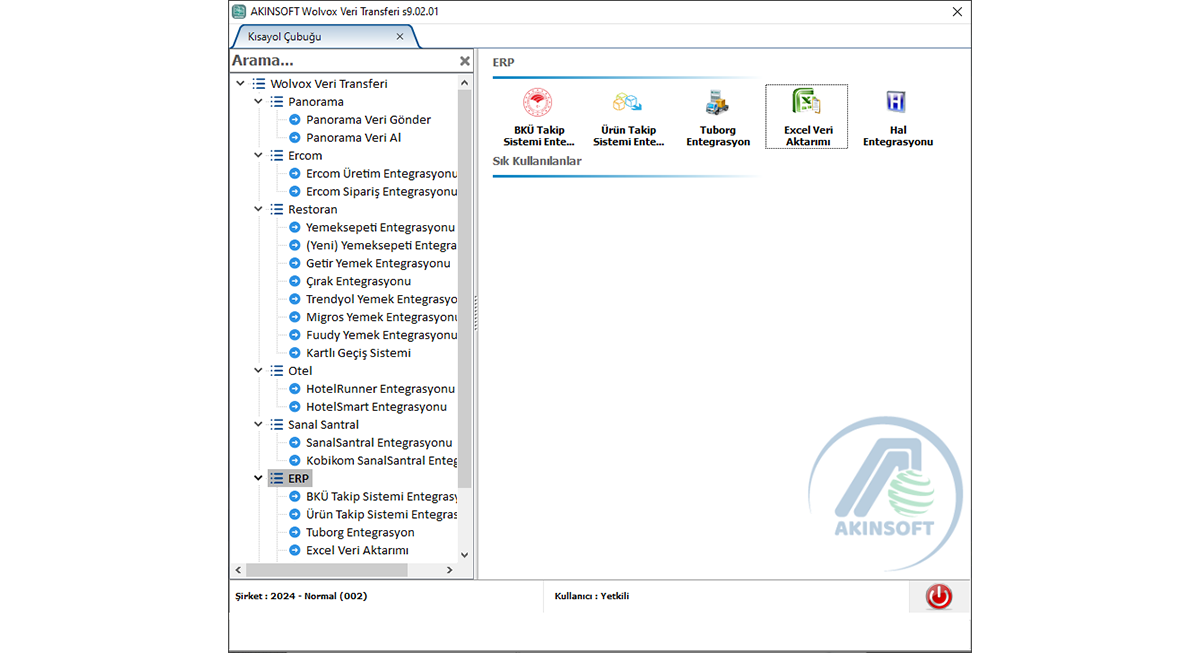Open Getir Yemek Entegrasyonu tree item
Screen dimensions: 1200x653
[377, 264]
